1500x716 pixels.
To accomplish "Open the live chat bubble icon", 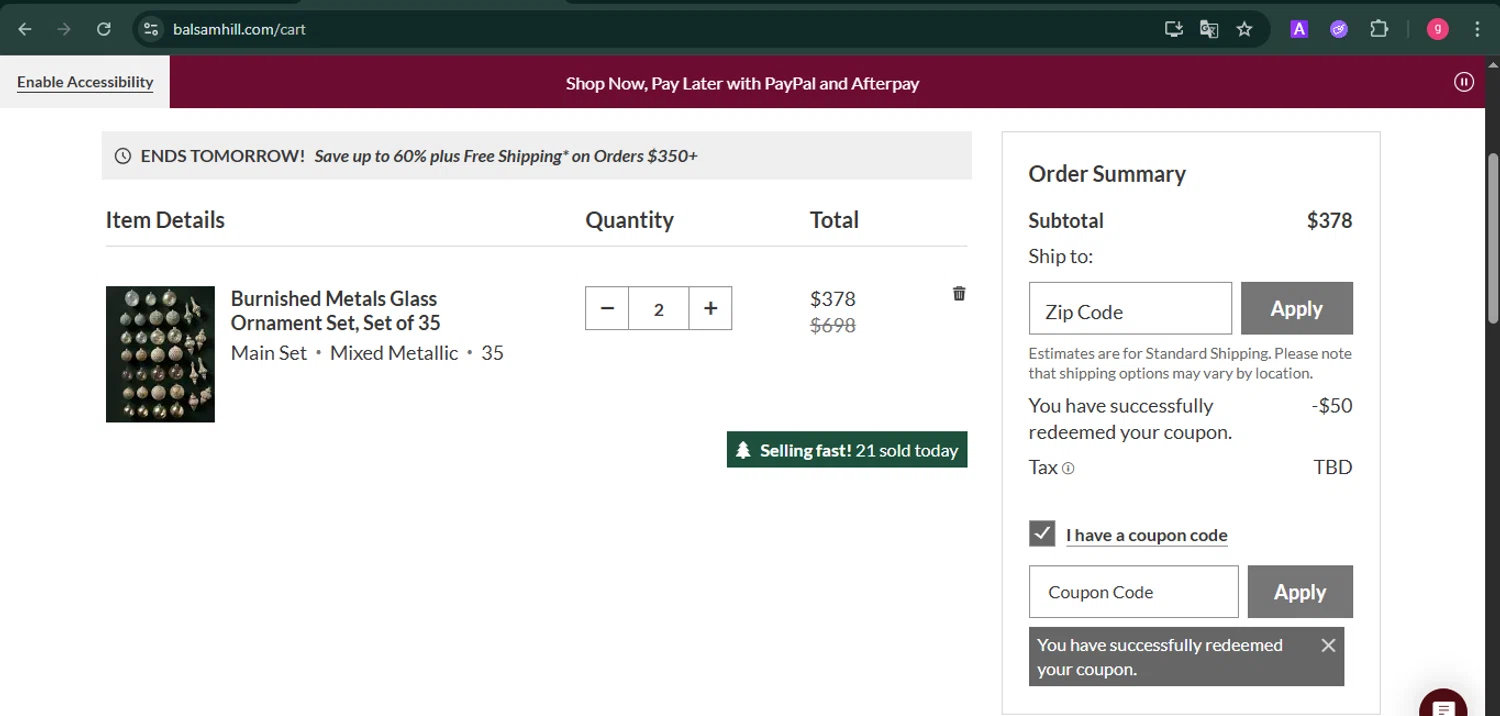I will [x=1443, y=705].
